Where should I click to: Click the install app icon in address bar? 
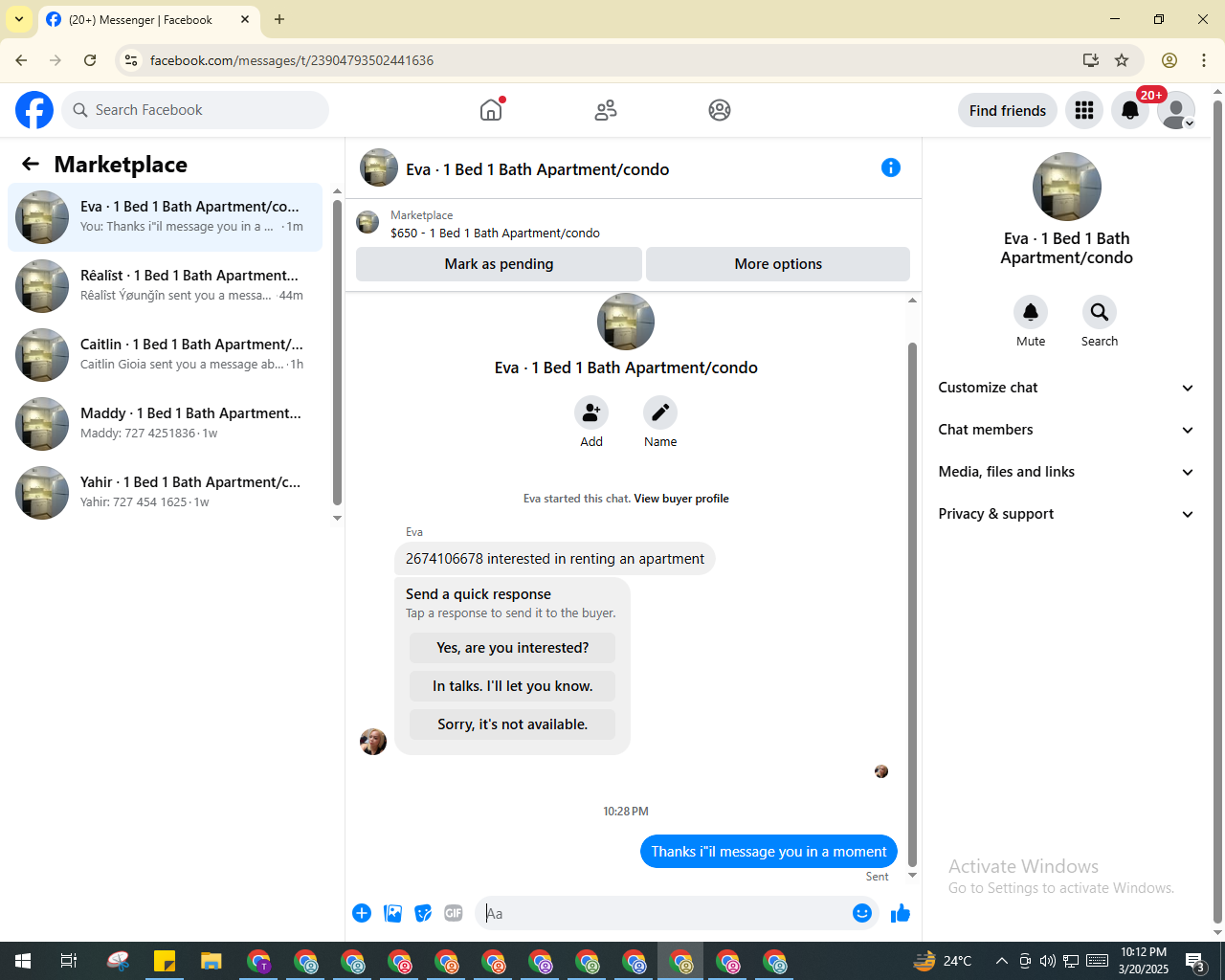[1091, 60]
